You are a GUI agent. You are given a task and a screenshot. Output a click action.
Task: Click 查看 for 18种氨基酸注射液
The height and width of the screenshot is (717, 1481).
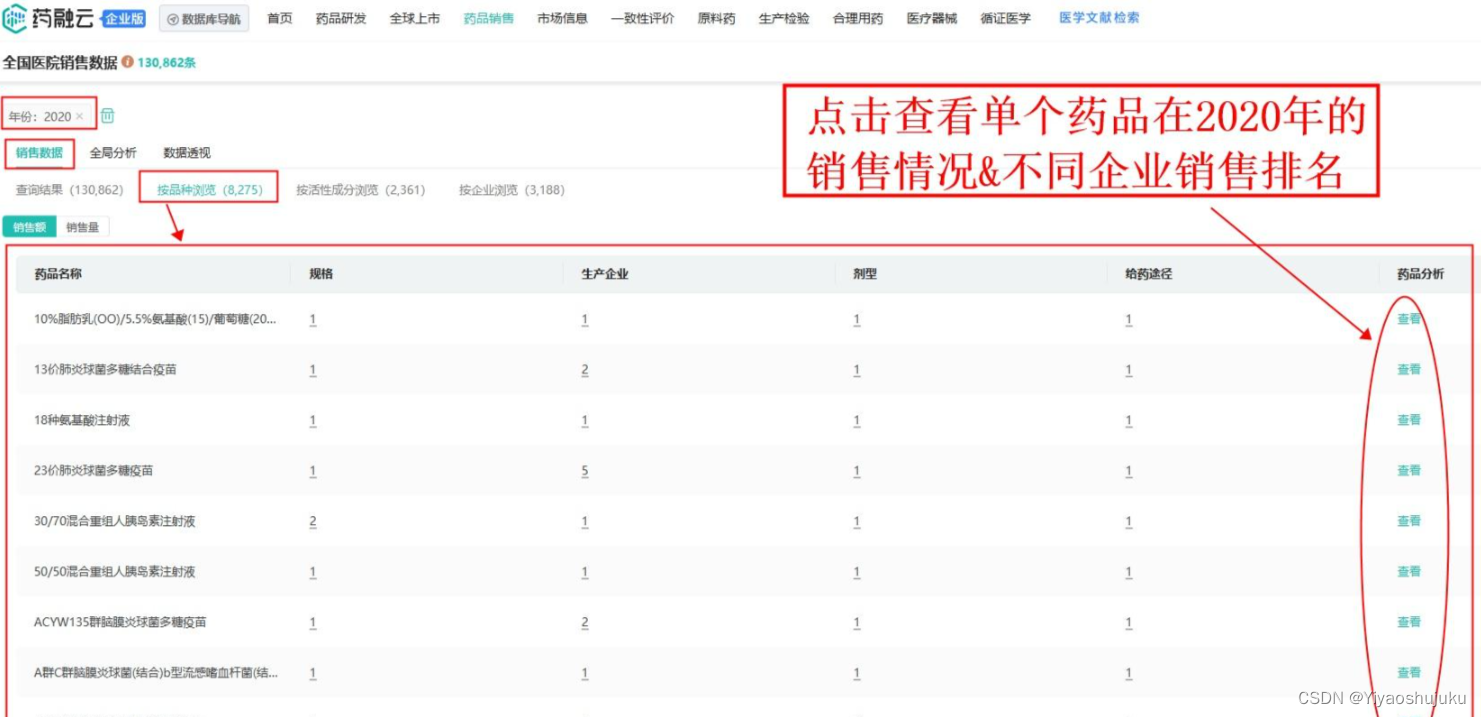[x=1409, y=420]
